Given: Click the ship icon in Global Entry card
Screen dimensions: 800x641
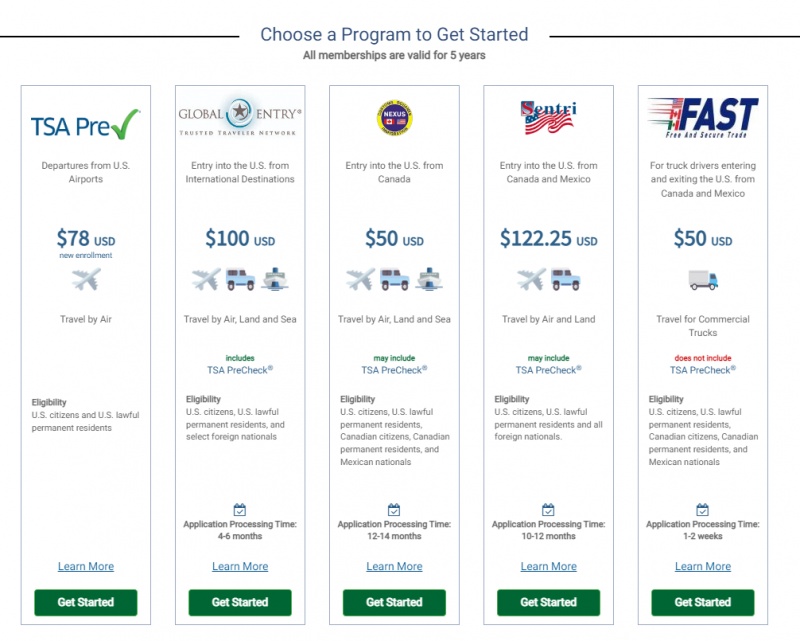Looking at the screenshot, I should click(x=275, y=279).
